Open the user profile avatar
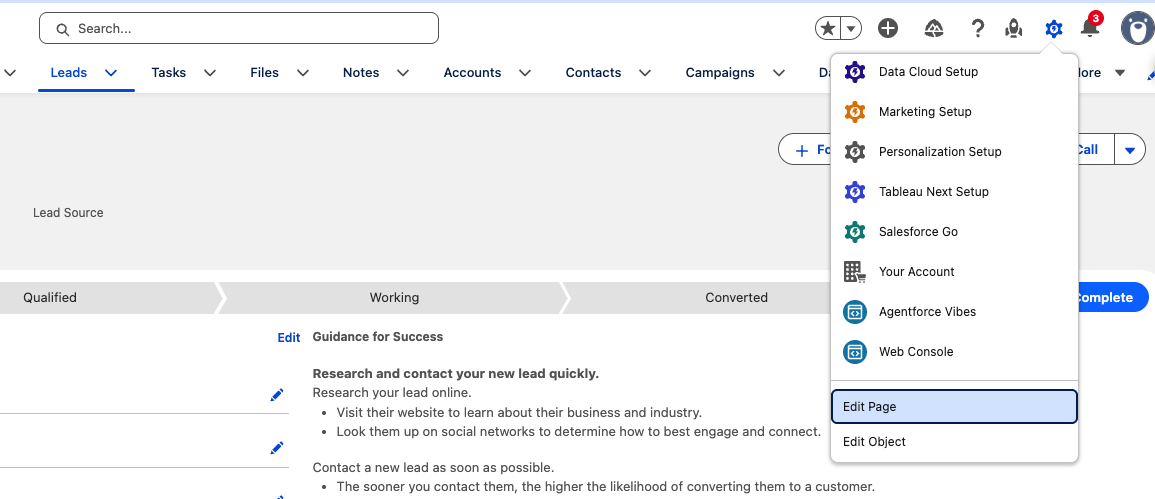1155x499 pixels. [x=1137, y=29]
